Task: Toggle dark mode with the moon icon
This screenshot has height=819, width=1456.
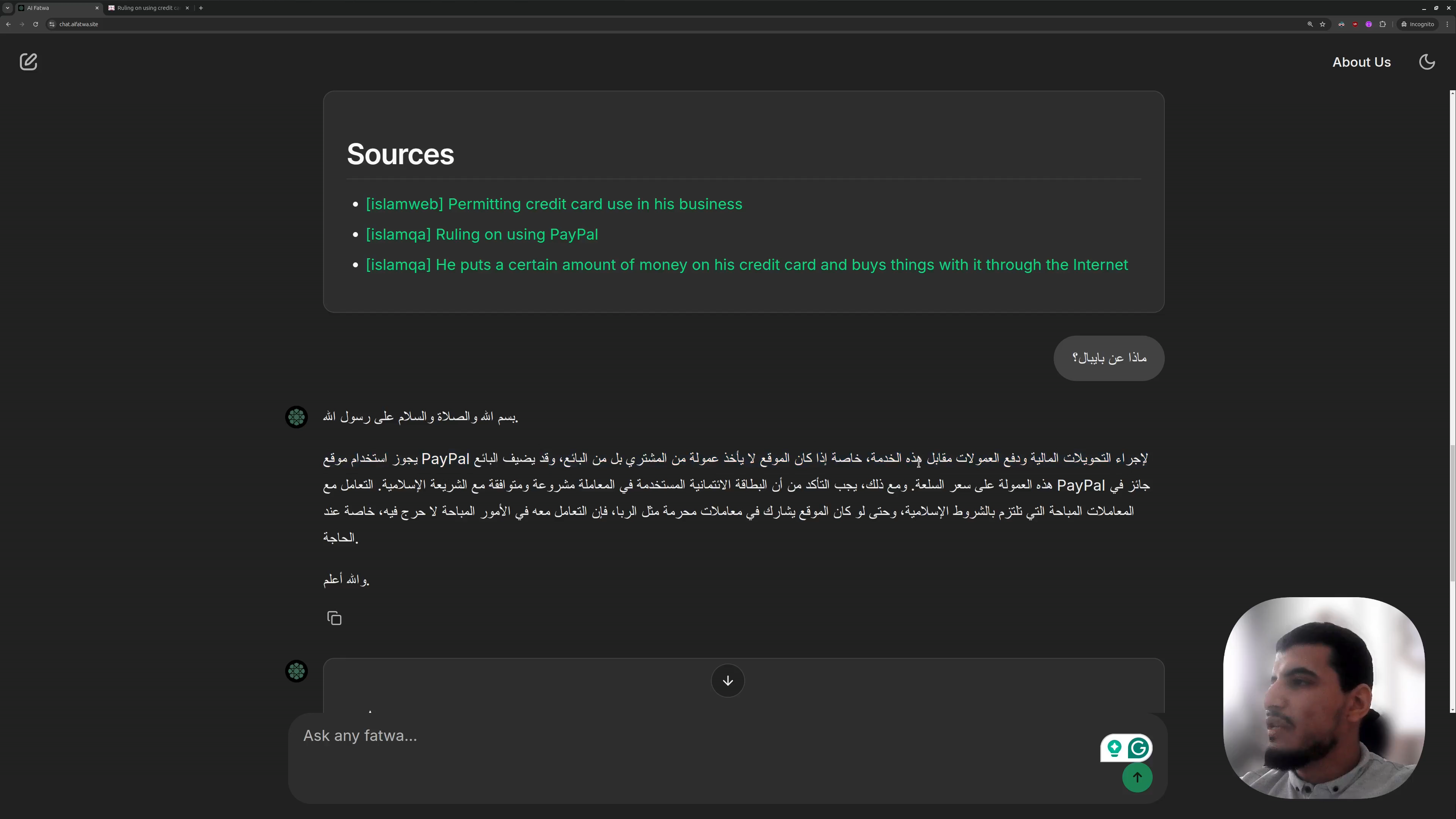Action: [1426, 61]
